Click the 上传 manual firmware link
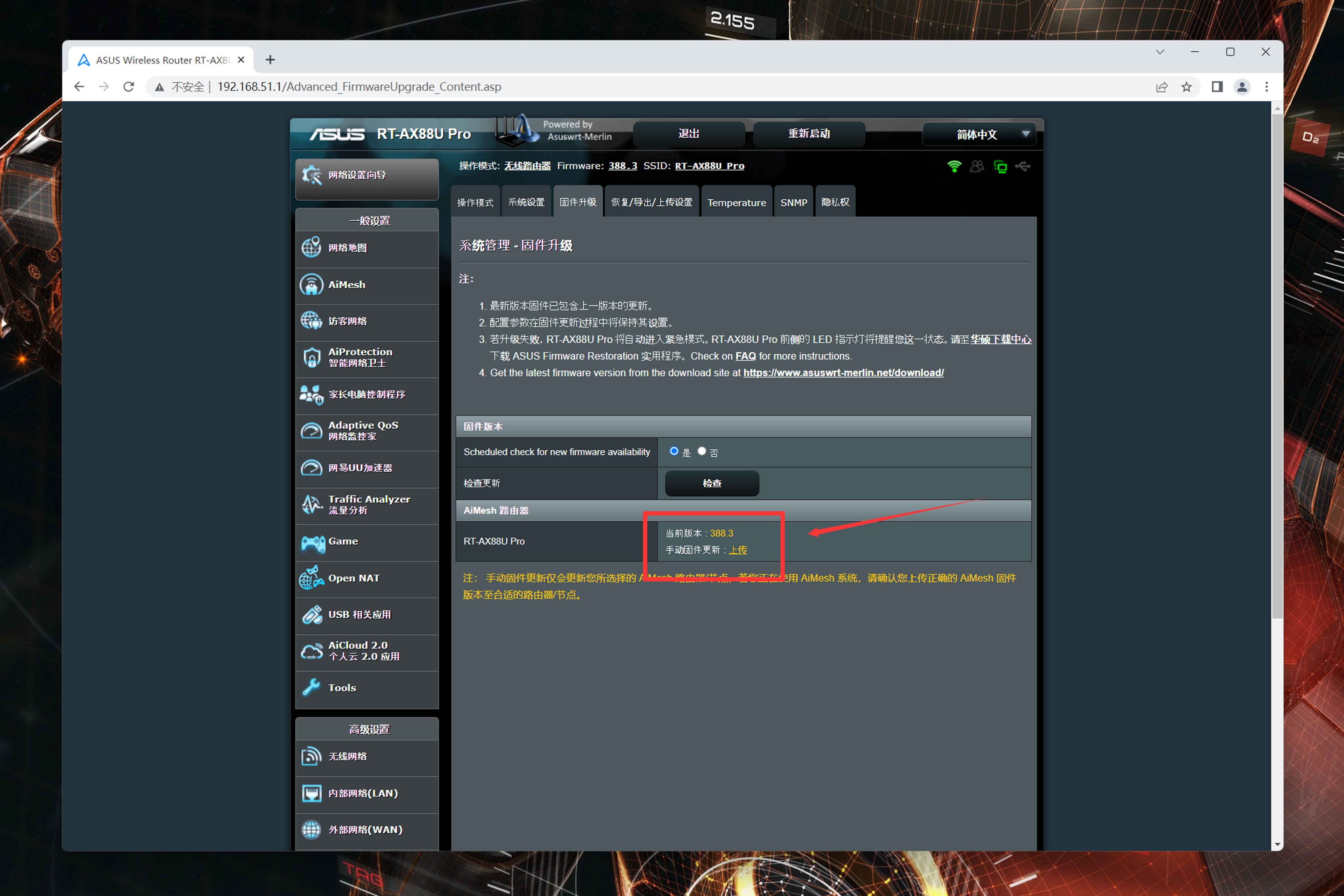This screenshot has width=1344, height=896. (x=738, y=550)
